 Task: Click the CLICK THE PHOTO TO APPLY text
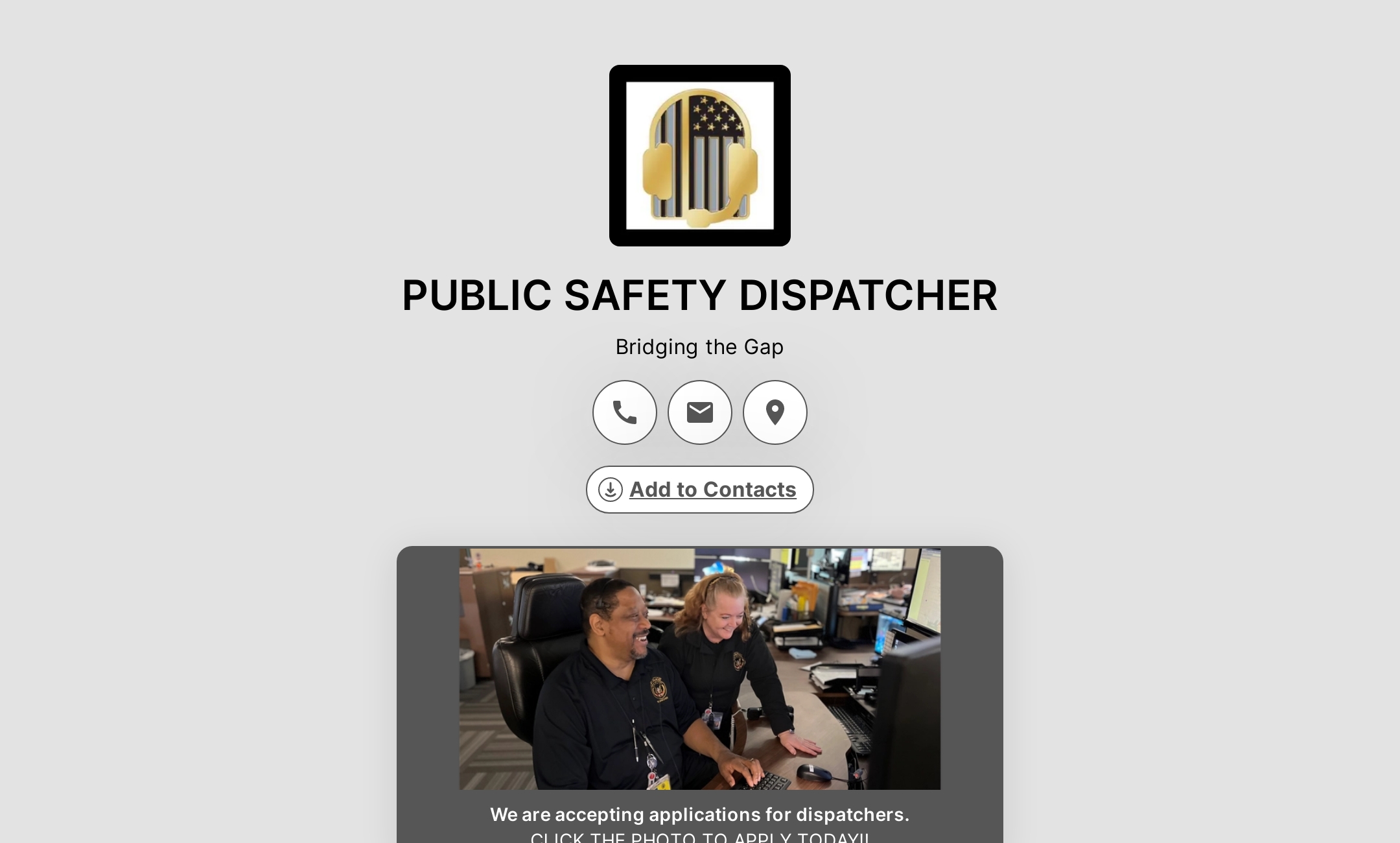point(700,838)
